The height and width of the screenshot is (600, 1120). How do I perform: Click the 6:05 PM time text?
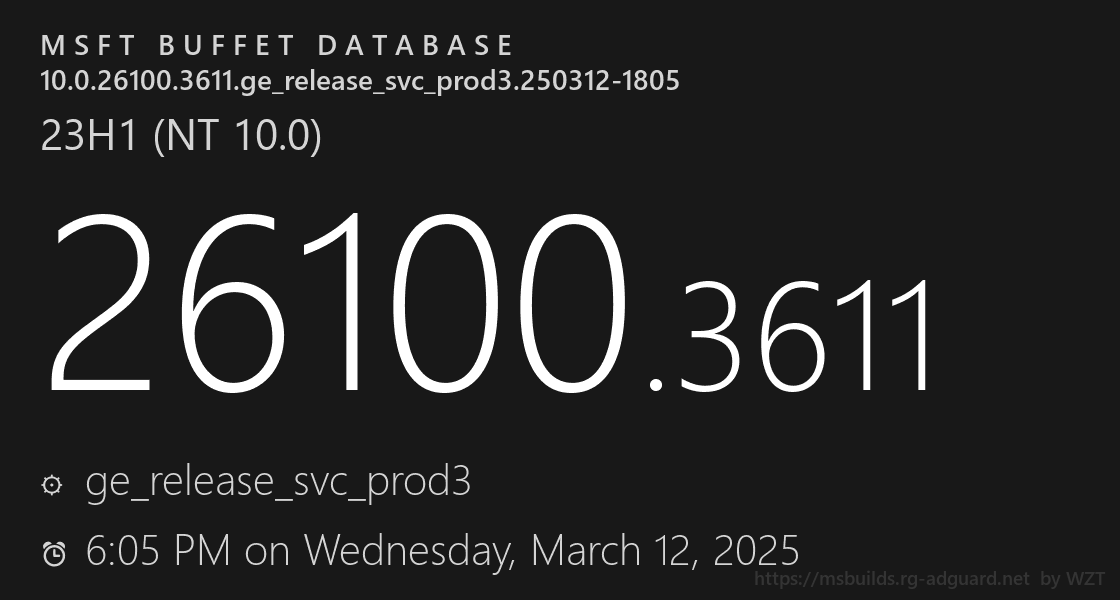[158, 551]
